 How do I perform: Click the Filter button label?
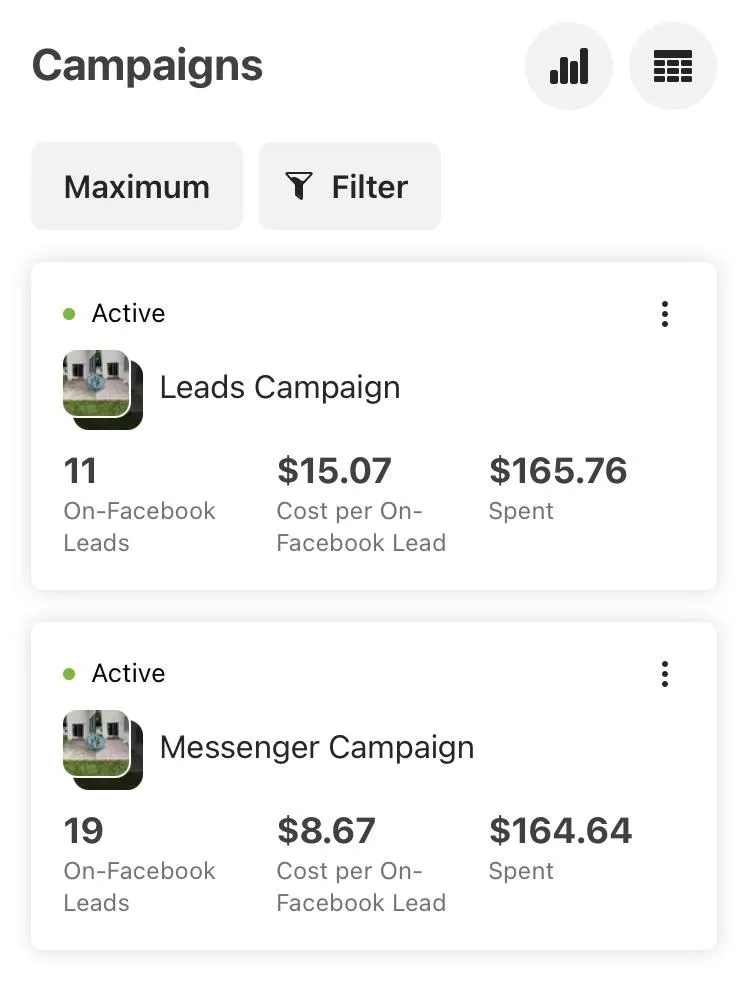coord(370,187)
